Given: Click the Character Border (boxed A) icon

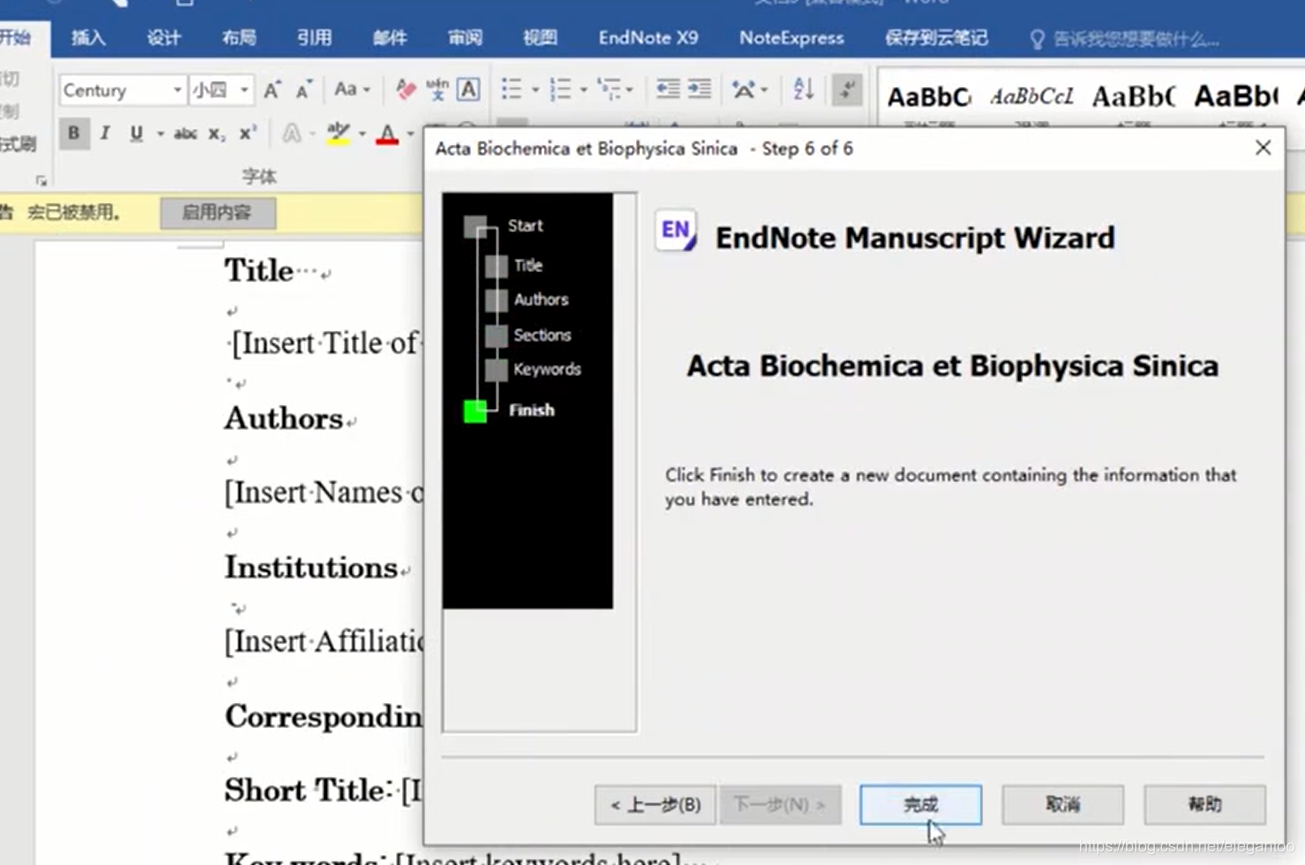Looking at the screenshot, I should point(468,90).
